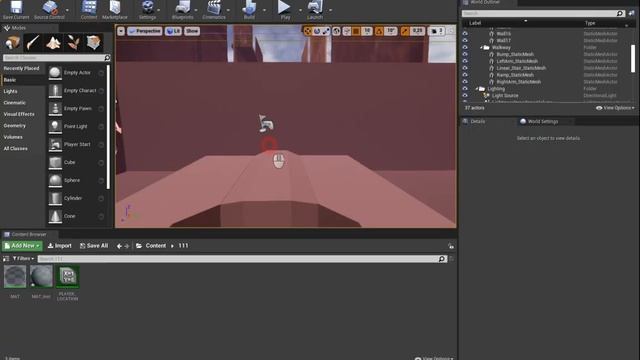The height and width of the screenshot is (360, 640).
Task: Select the All Classes category
Action: [22, 149]
